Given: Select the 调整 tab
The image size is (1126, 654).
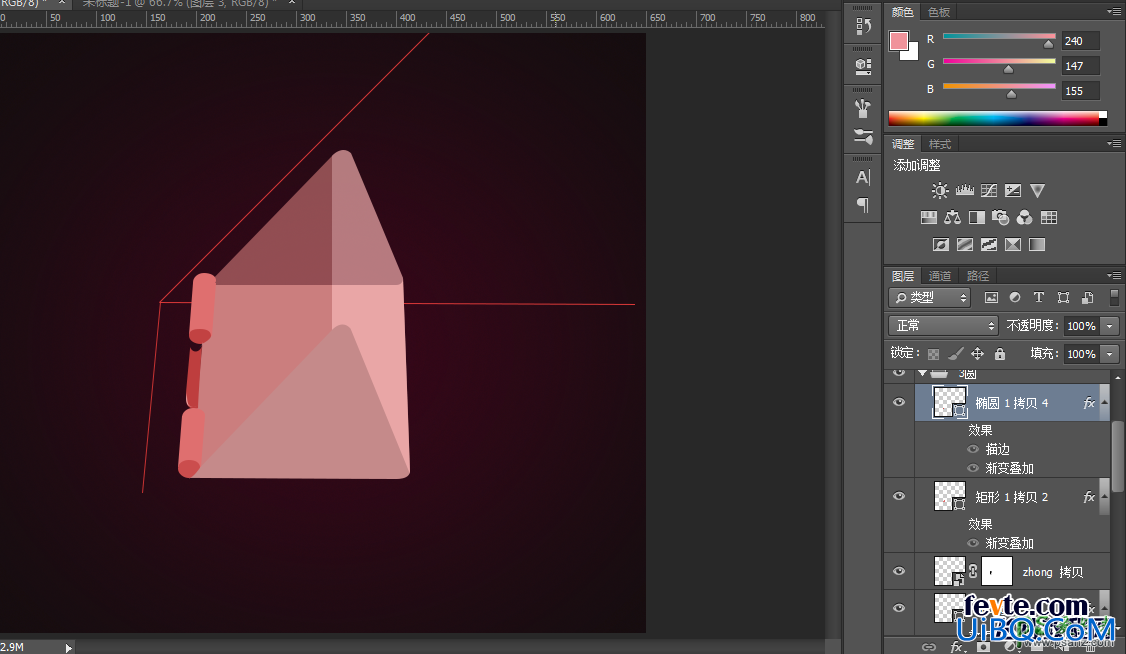Looking at the screenshot, I should click(x=903, y=144).
